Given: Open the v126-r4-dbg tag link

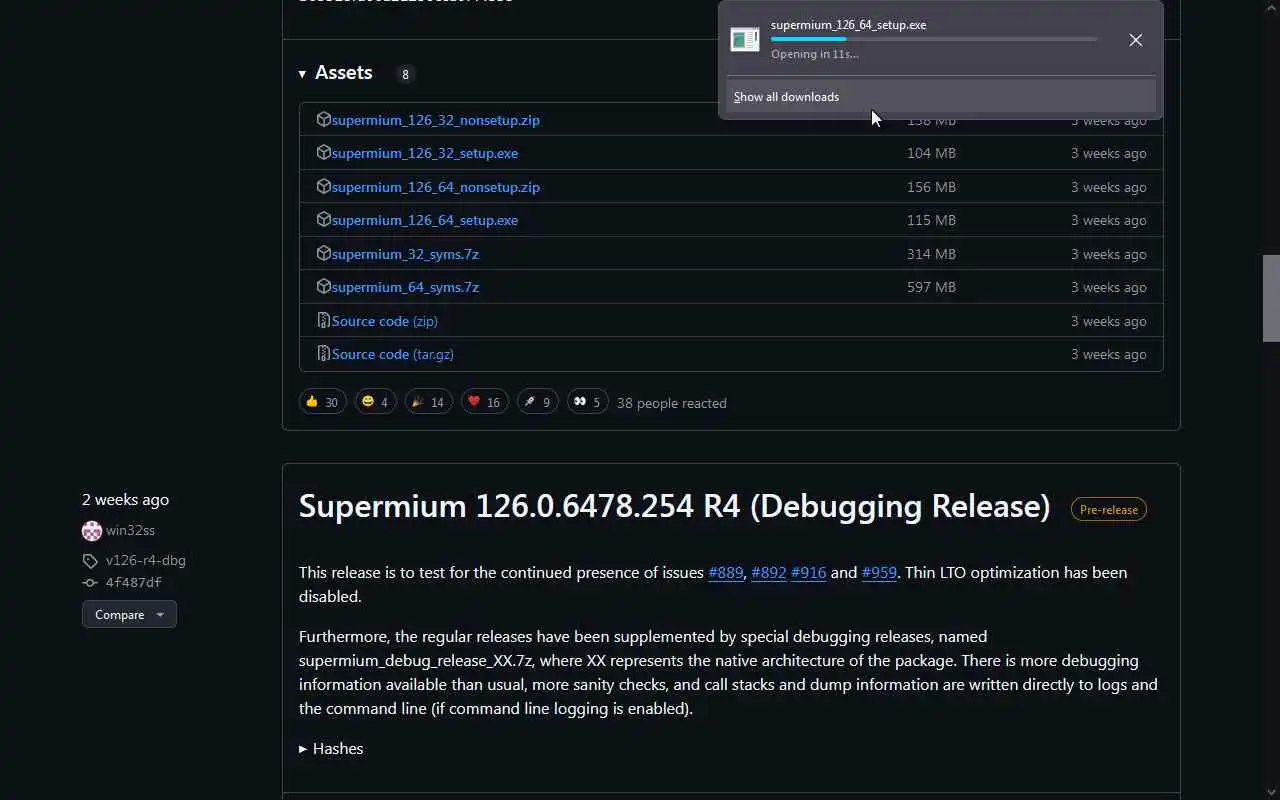Looking at the screenshot, I should [146, 560].
